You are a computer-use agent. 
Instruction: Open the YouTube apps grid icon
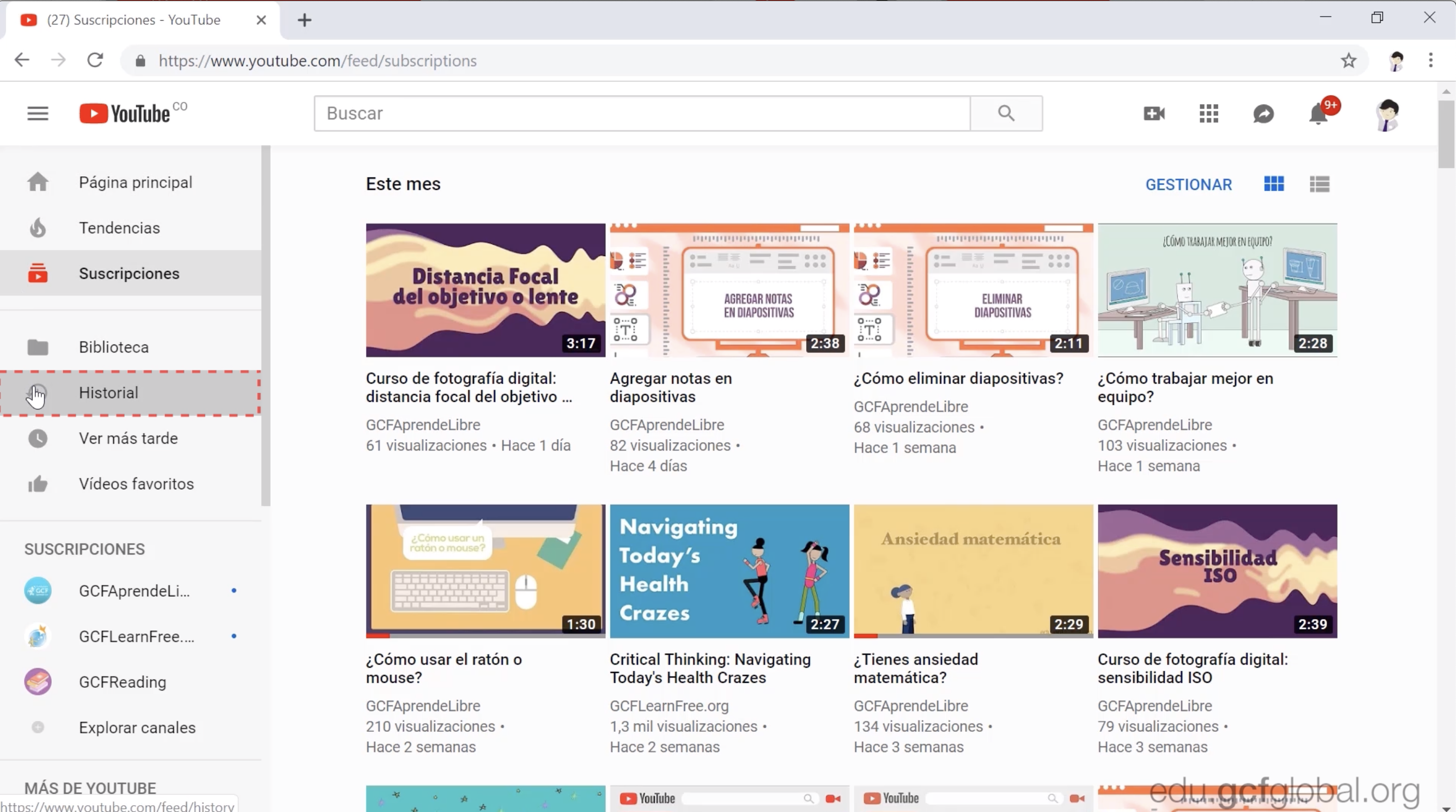point(1209,114)
